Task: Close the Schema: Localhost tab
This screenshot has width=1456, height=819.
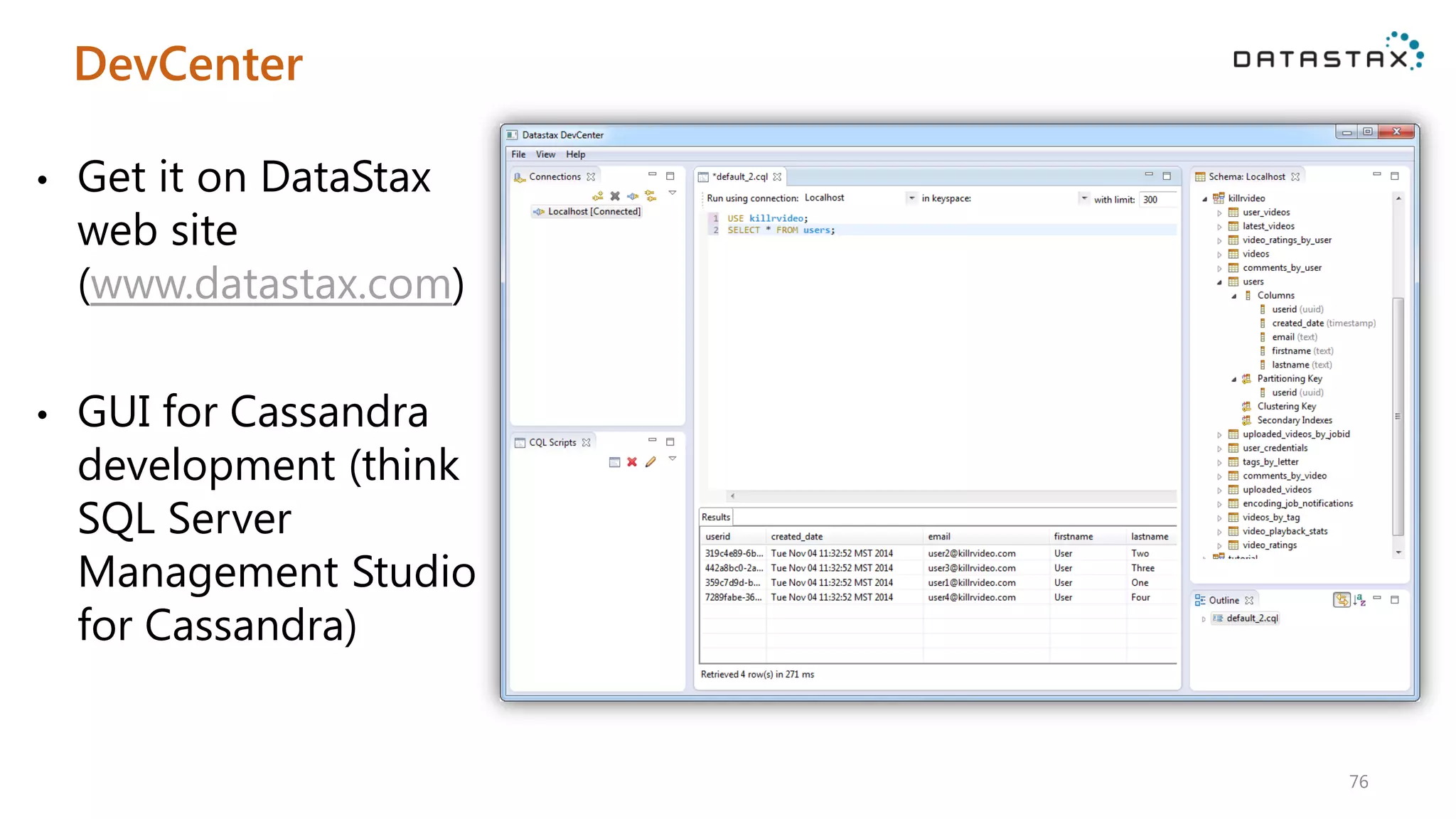Action: (x=1295, y=177)
